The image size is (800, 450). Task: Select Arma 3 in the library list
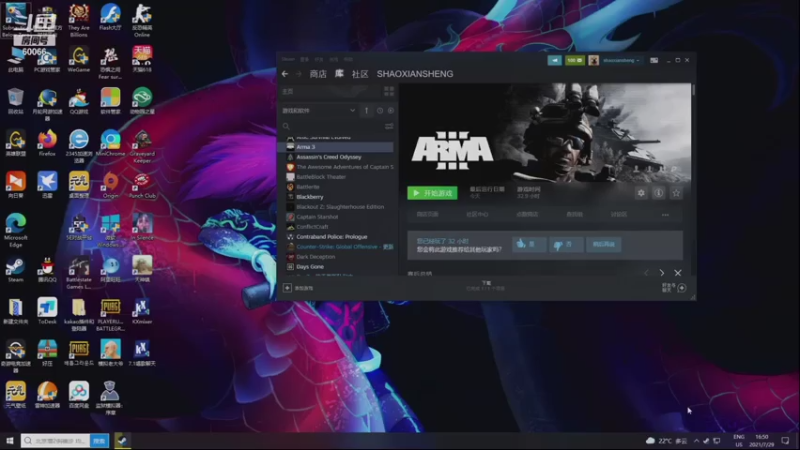point(335,147)
